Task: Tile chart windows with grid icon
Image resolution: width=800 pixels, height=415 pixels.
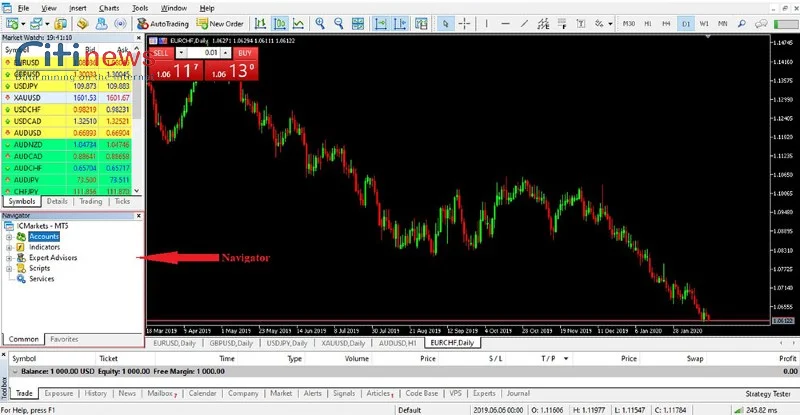Action: (x=358, y=23)
